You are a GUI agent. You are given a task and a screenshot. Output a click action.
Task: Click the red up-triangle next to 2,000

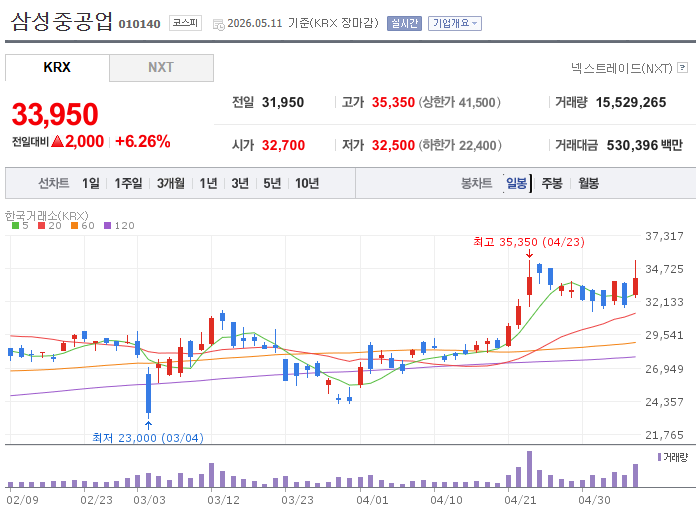pyautogui.click(x=58, y=142)
